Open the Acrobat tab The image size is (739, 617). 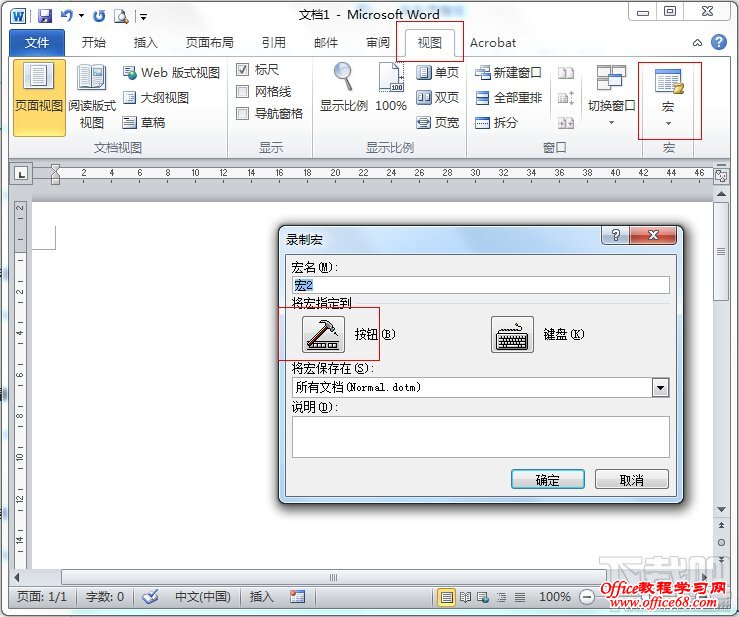pyautogui.click(x=493, y=43)
